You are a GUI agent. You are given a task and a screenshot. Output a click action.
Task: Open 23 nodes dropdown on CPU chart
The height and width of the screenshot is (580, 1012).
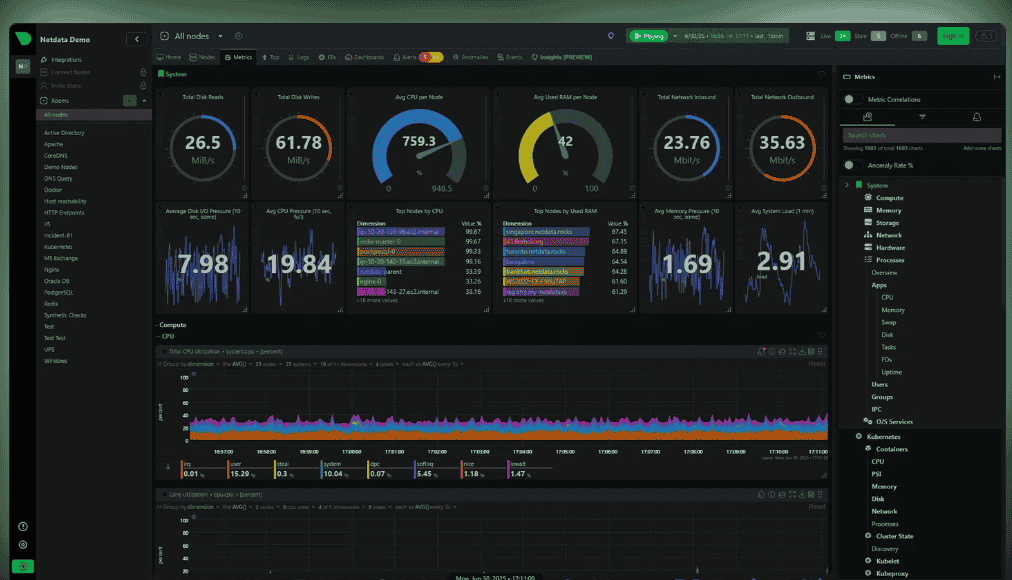point(268,364)
